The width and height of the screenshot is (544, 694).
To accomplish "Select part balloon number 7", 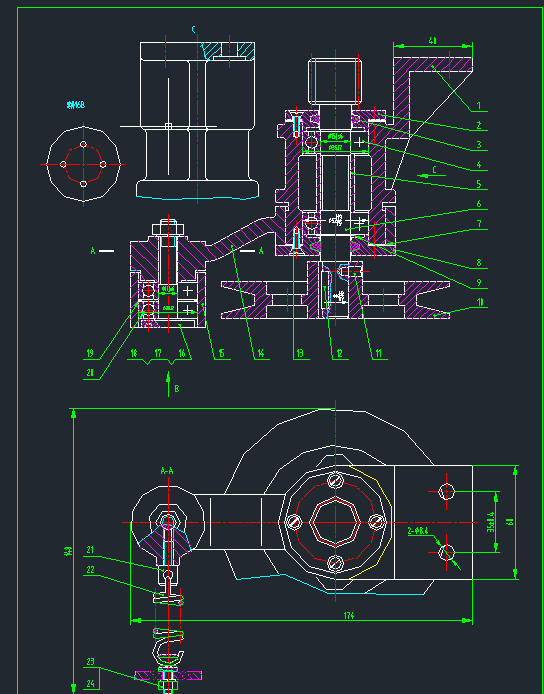I will click(x=479, y=224).
